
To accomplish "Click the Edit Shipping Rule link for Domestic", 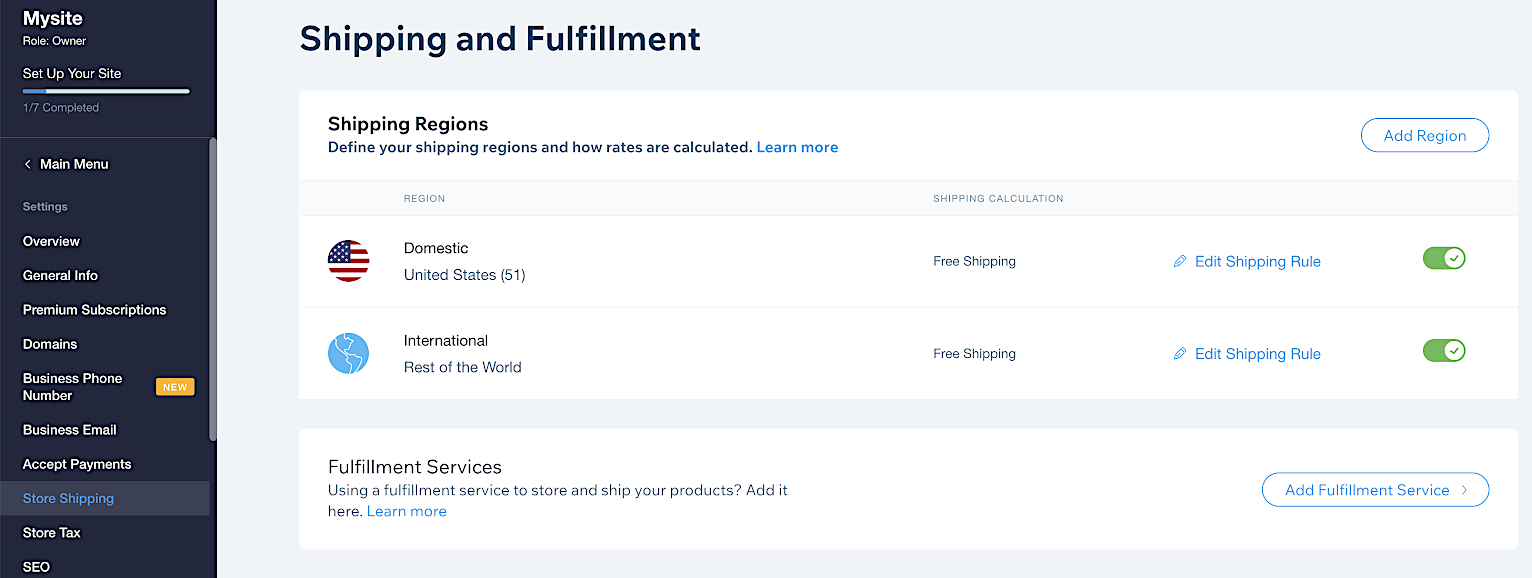I will coord(1257,262).
